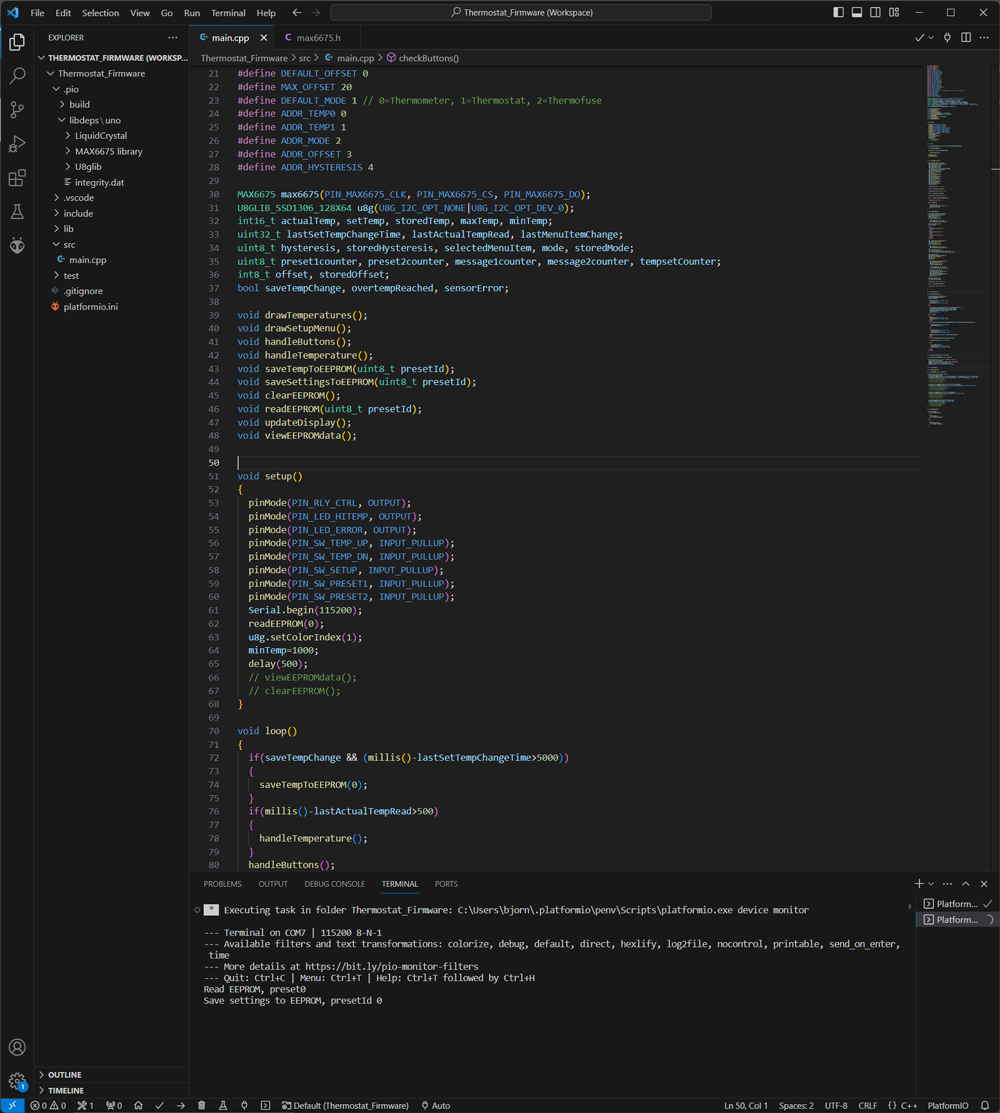
Task: Click the Split Editor Right icon
Action: [x=966, y=37]
